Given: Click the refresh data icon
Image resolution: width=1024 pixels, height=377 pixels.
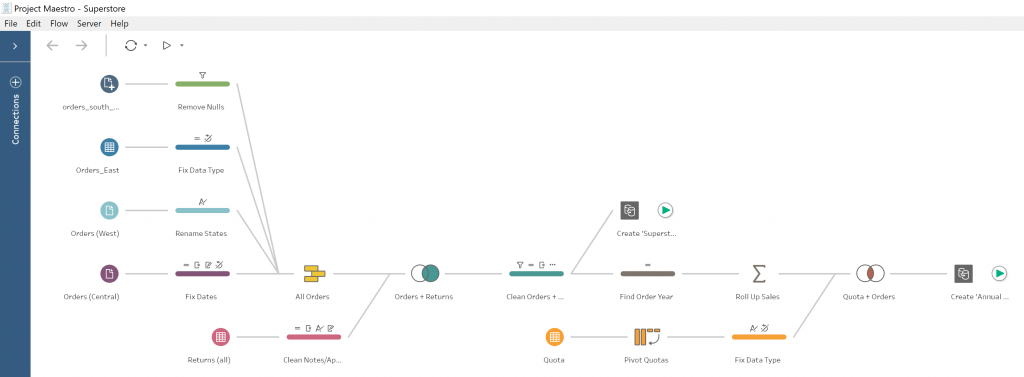Looking at the screenshot, I should (x=131, y=45).
